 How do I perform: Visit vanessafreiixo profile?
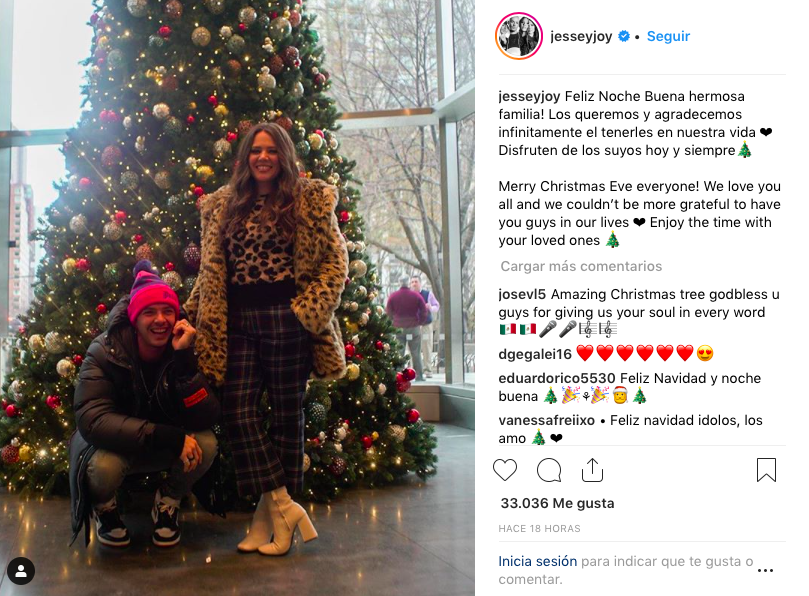coord(546,420)
